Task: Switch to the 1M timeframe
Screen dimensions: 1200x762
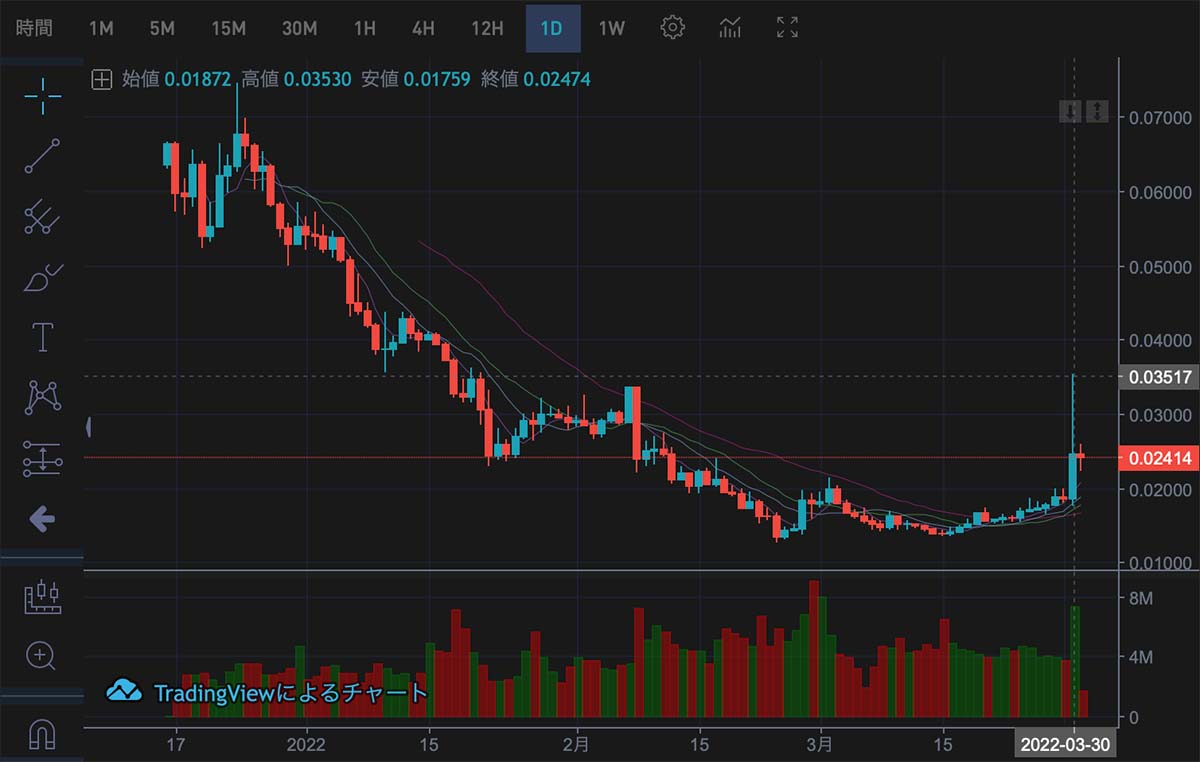Action: pyautogui.click(x=101, y=28)
